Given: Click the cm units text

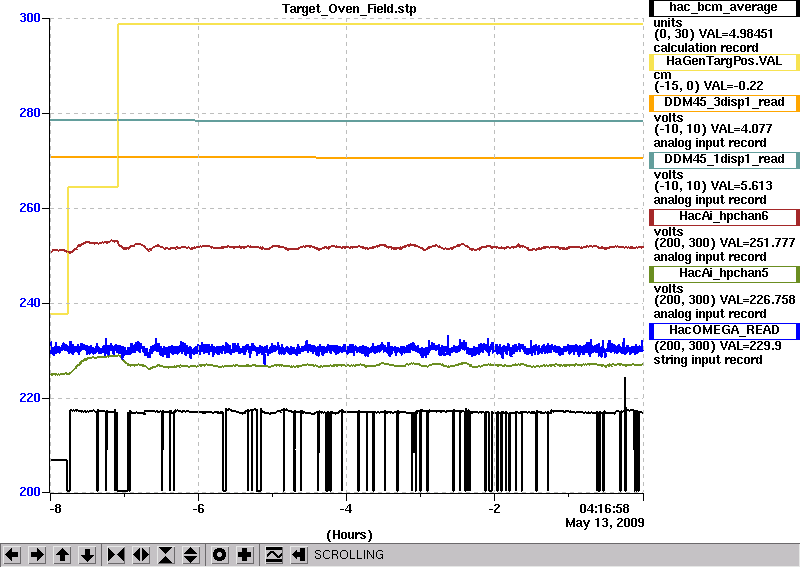Looking at the screenshot, I should (662, 75).
